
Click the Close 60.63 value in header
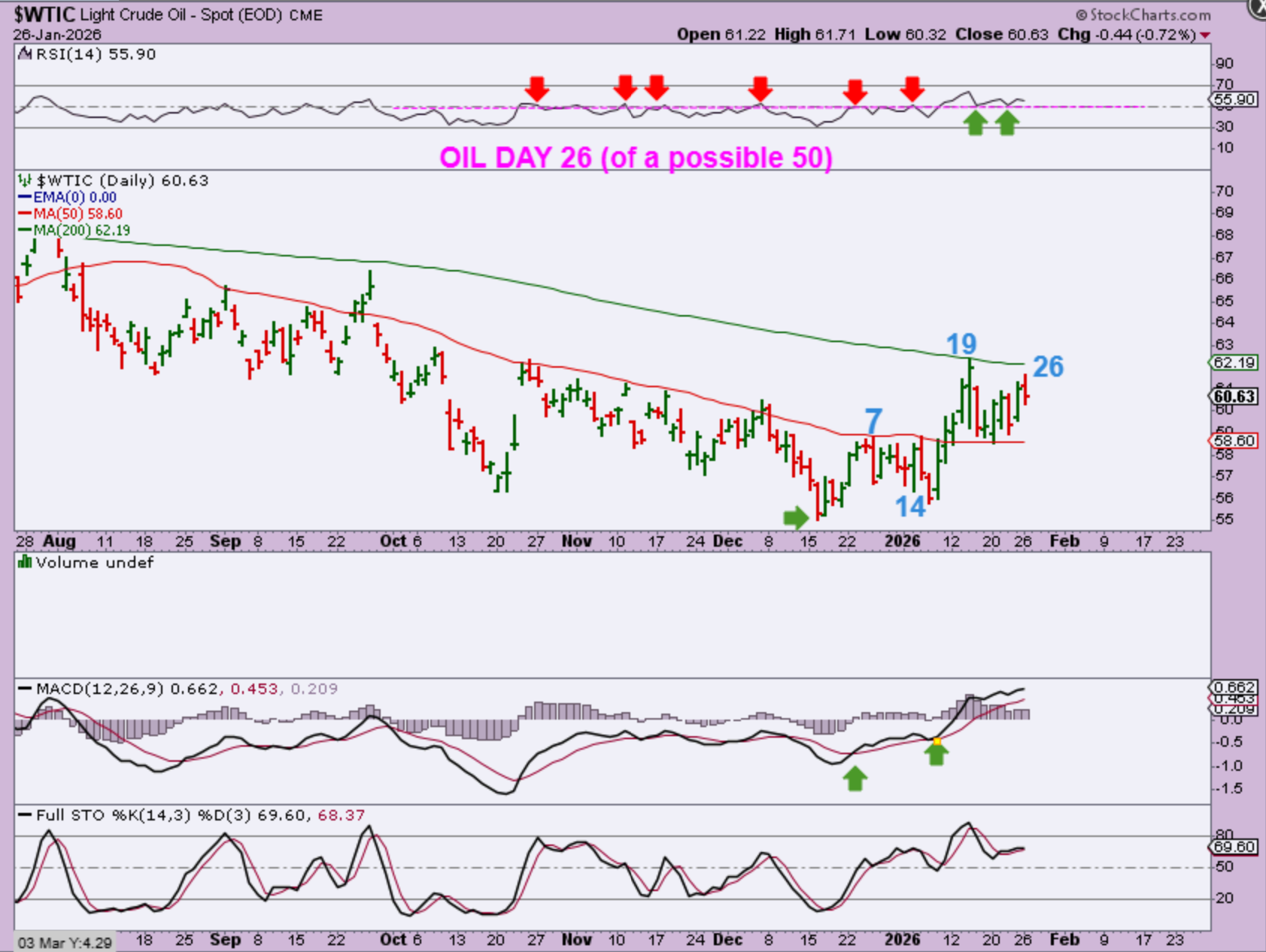coord(1001,35)
